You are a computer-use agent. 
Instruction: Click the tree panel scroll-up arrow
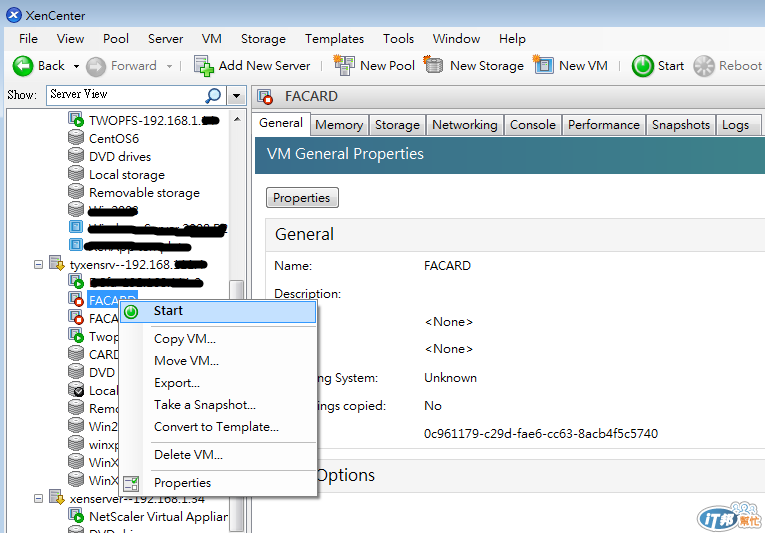pyautogui.click(x=237, y=119)
